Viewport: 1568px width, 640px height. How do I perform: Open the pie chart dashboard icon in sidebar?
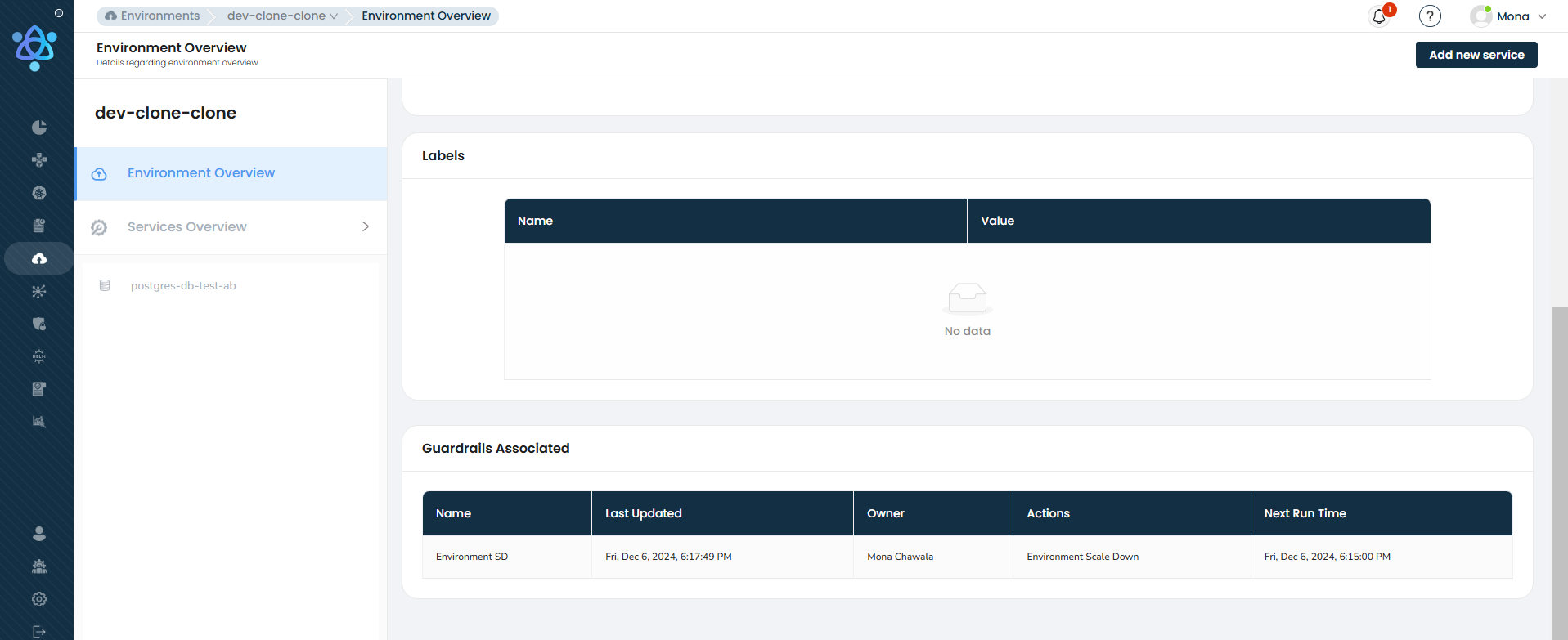point(38,128)
